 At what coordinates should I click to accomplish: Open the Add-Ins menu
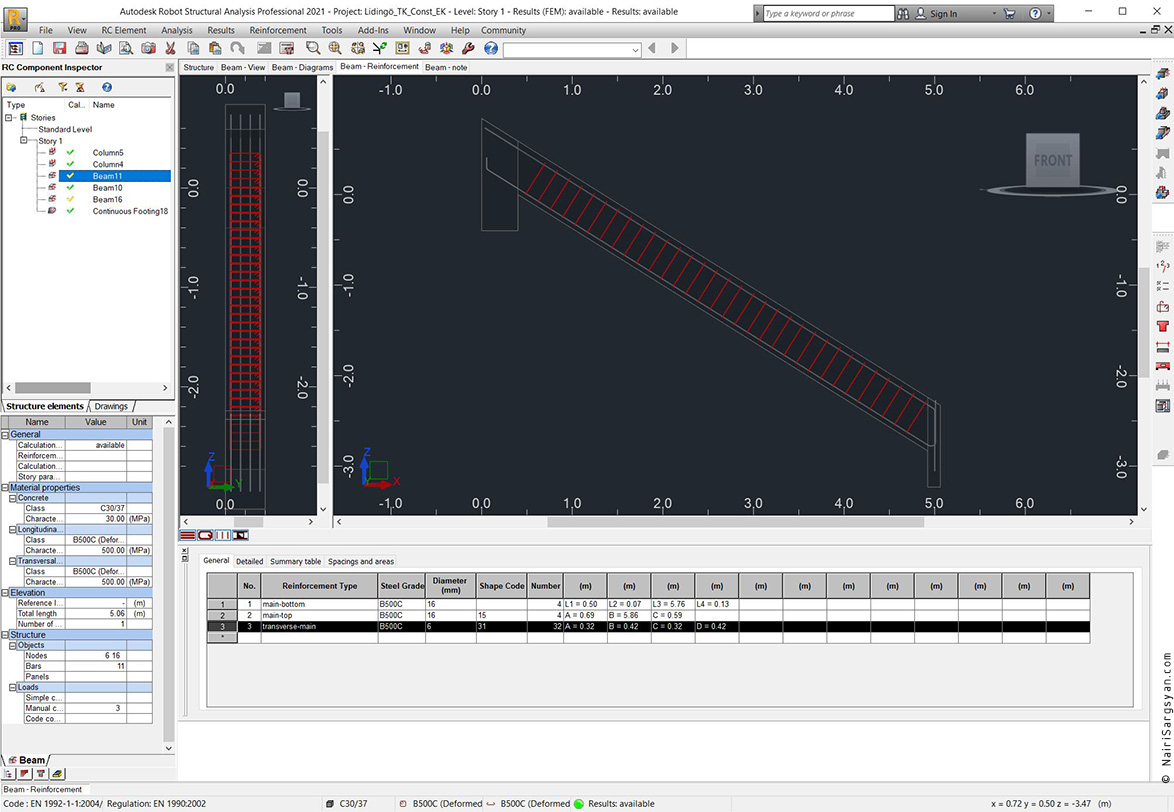[373, 31]
